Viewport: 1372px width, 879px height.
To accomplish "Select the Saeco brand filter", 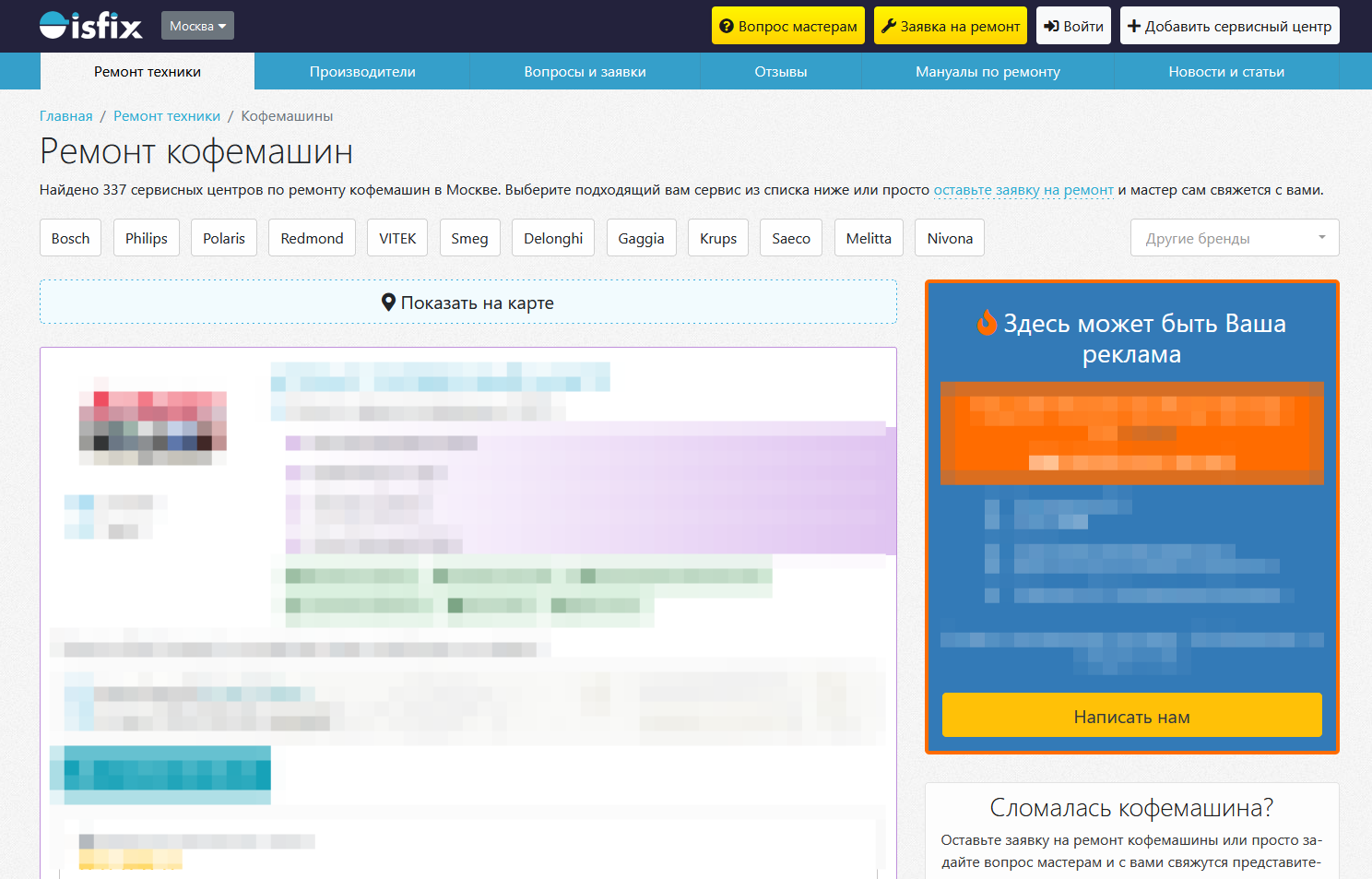I will 790,238.
